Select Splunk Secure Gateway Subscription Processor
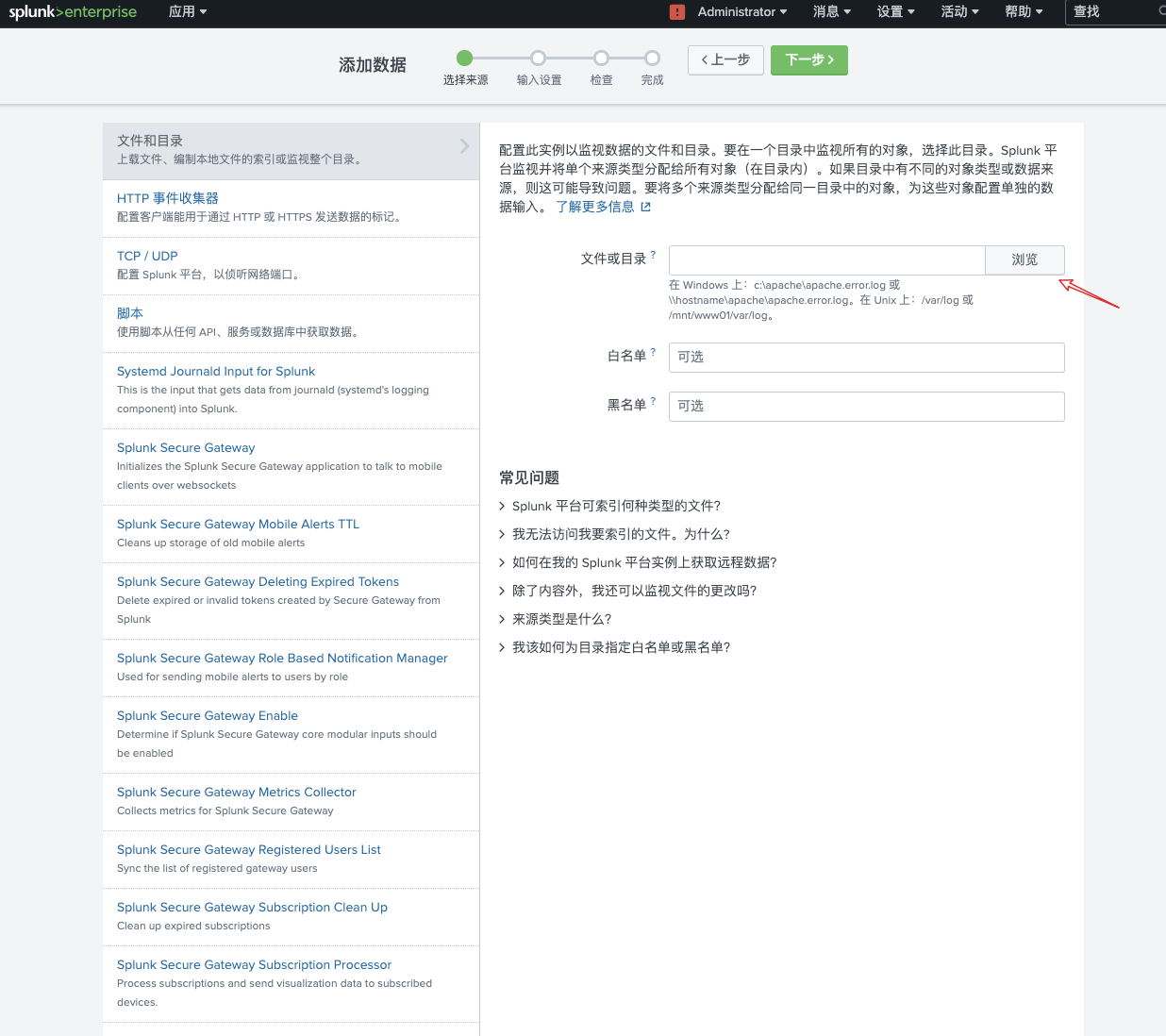This screenshot has width=1166, height=1036. tap(291, 984)
